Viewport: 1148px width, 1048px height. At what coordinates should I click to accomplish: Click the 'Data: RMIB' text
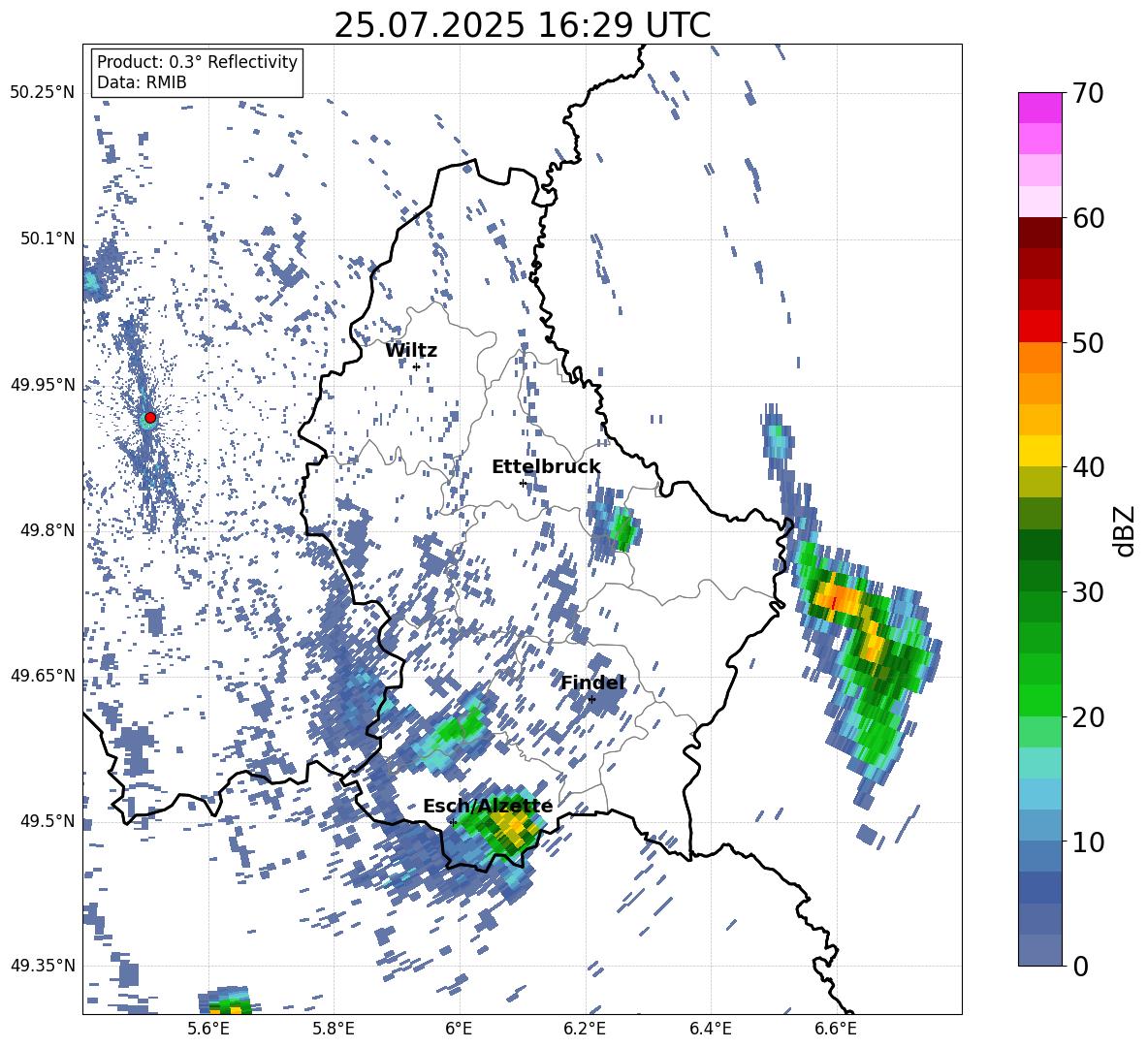142,82
